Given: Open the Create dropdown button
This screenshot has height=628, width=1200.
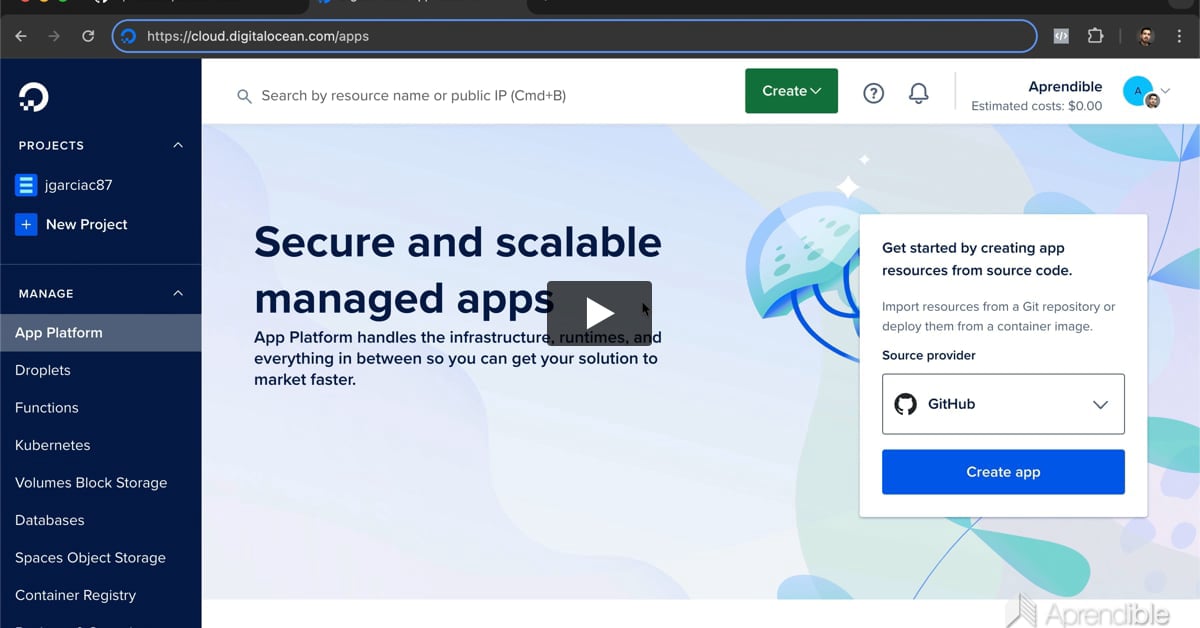Looking at the screenshot, I should coord(791,91).
